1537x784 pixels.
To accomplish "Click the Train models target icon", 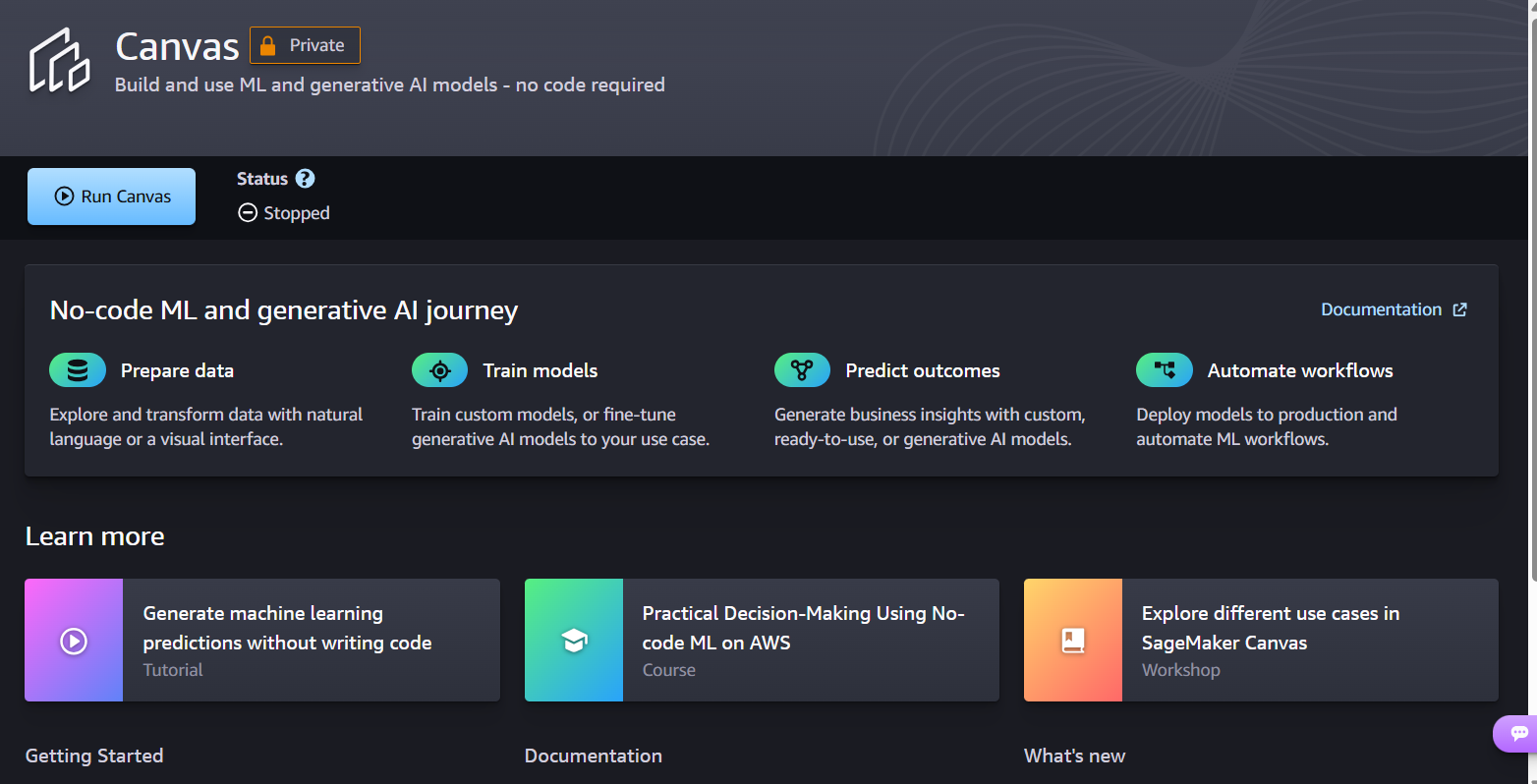I will click(440, 370).
